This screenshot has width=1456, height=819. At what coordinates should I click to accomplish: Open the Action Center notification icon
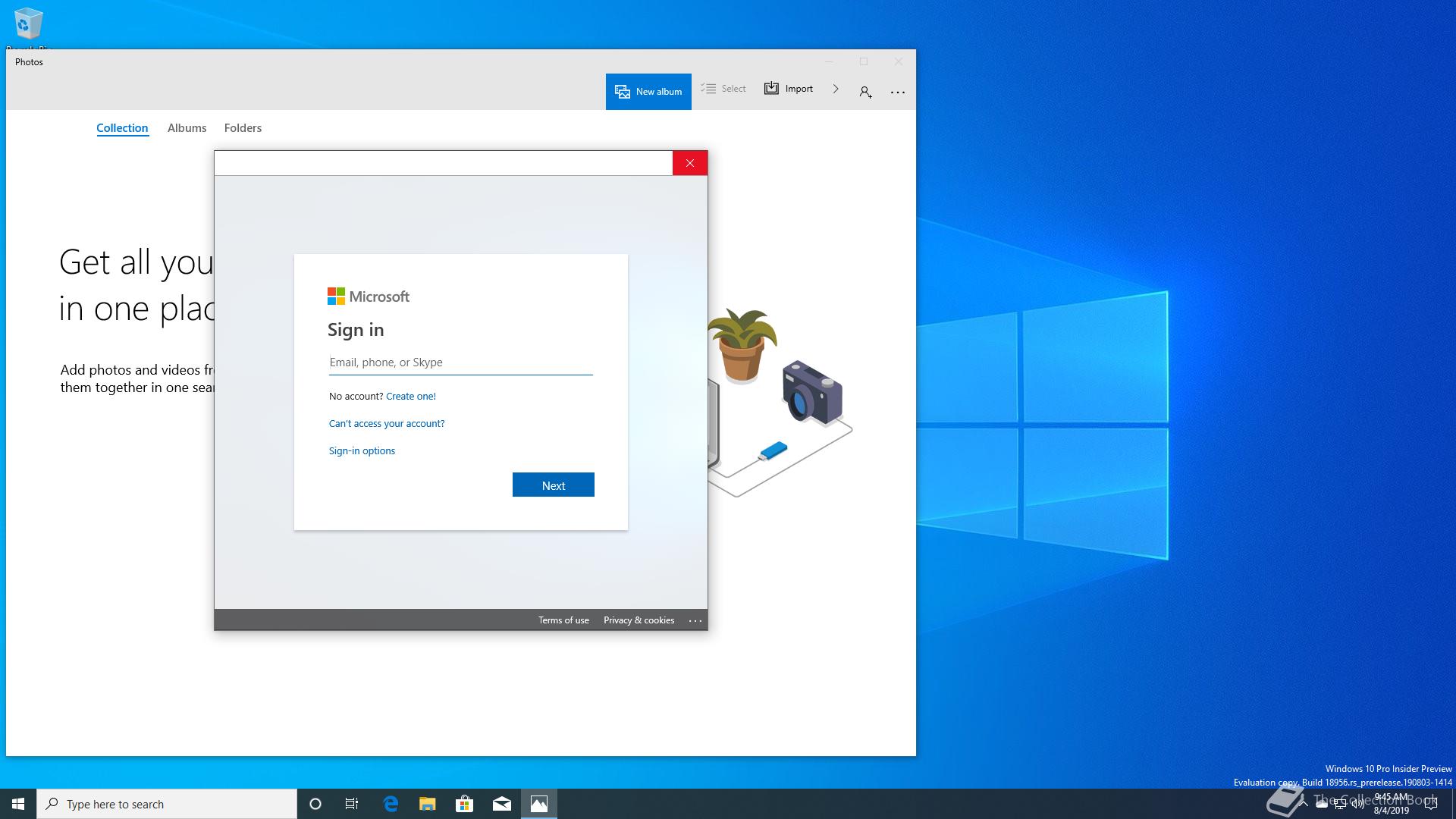(x=1431, y=804)
